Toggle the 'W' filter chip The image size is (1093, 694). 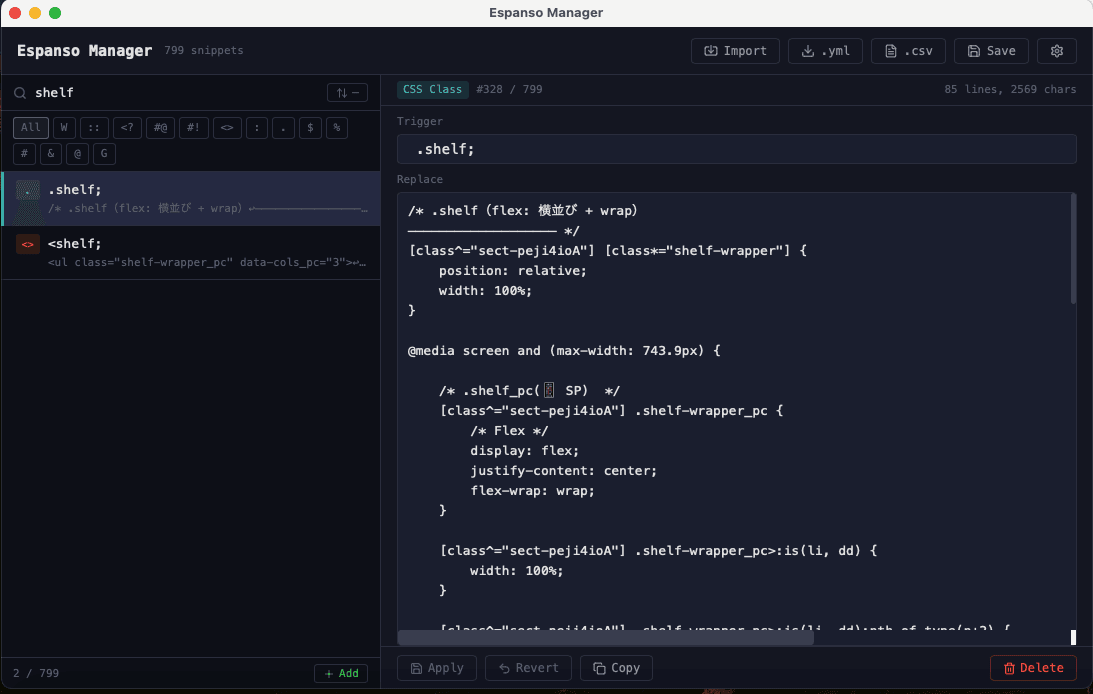click(x=64, y=128)
